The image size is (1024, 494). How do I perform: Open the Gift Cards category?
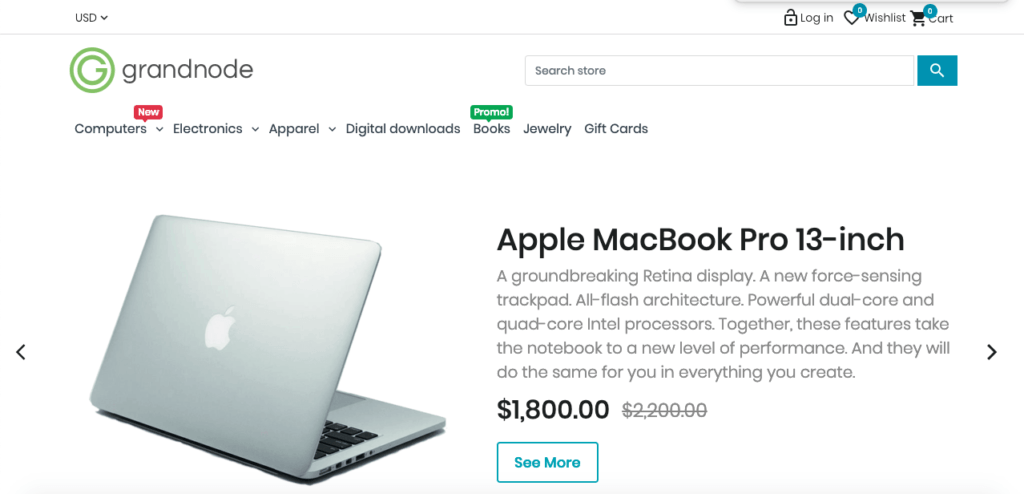616,129
